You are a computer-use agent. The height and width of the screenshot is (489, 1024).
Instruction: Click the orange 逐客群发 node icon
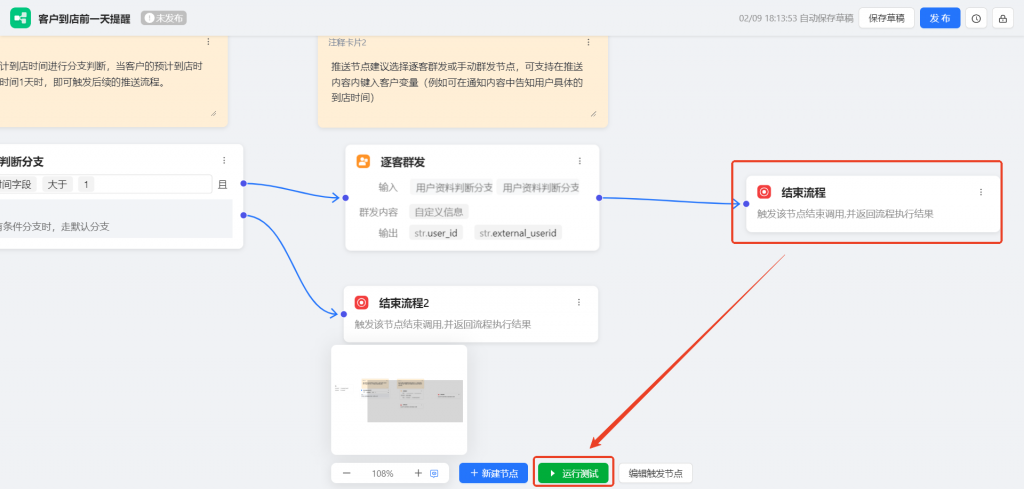[363, 161]
